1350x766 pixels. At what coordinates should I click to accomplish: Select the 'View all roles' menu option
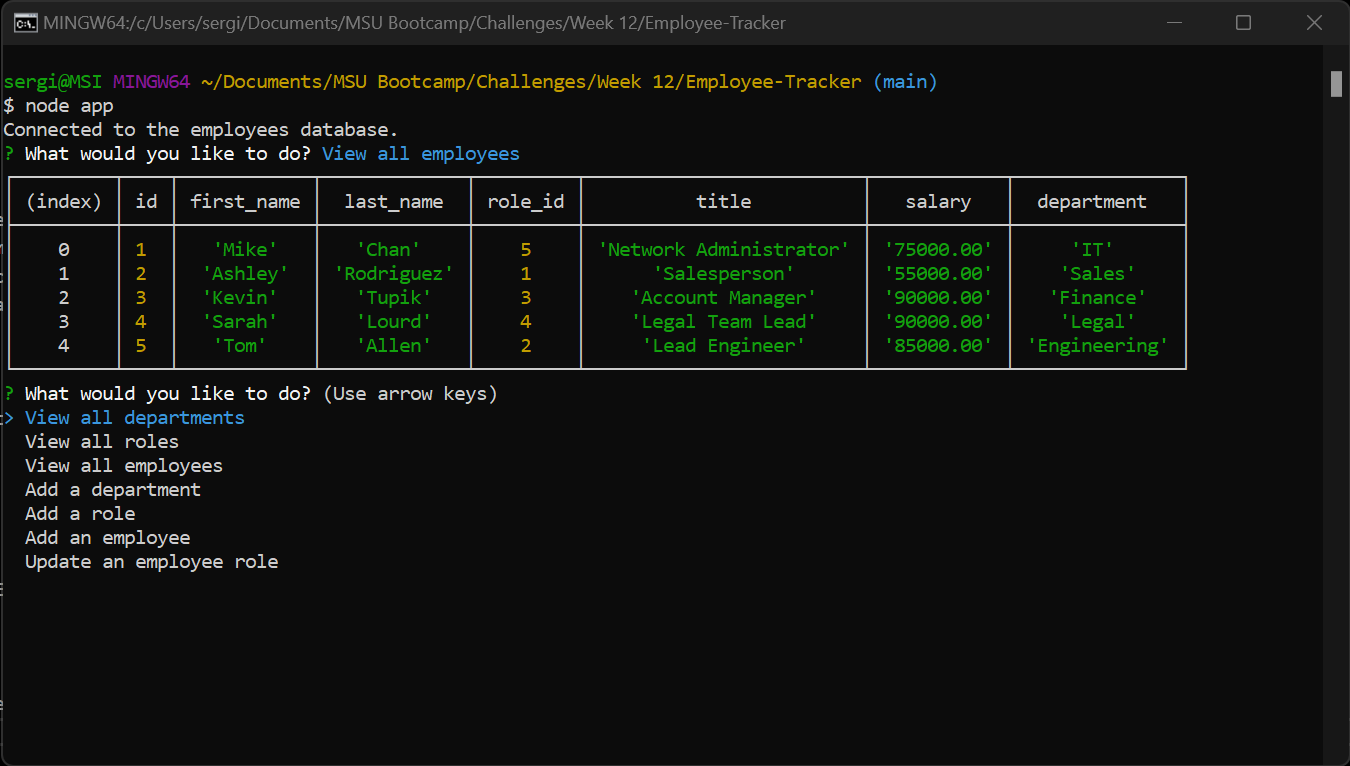[102, 441]
